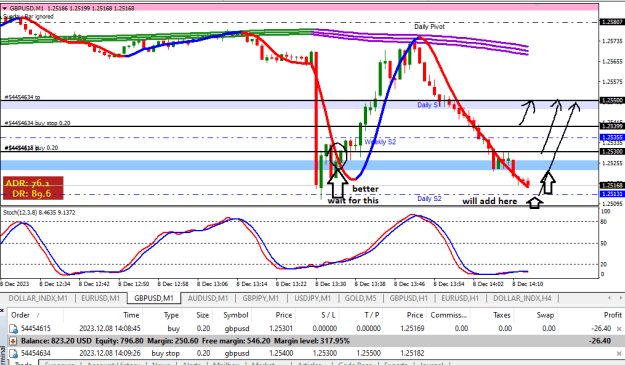This screenshot has height=365, width=625.
Task: Click the 'Daily S1' level label
Action: 429,105
